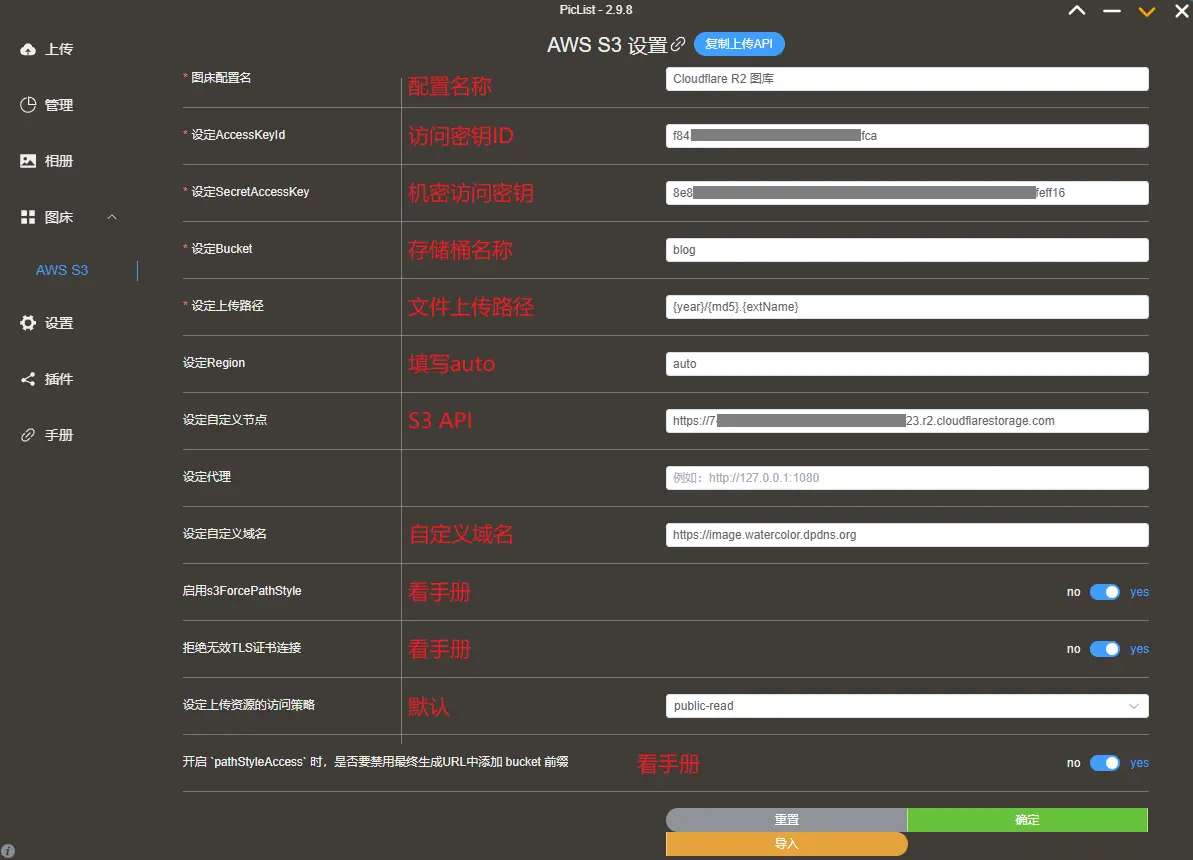This screenshot has width=1193, height=860.
Task: Click the 导入 import button
Action: pos(785,843)
